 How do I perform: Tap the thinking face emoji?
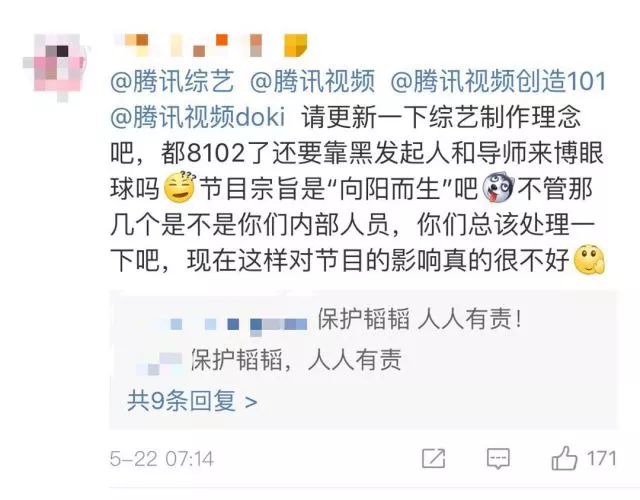pos(590,260)
